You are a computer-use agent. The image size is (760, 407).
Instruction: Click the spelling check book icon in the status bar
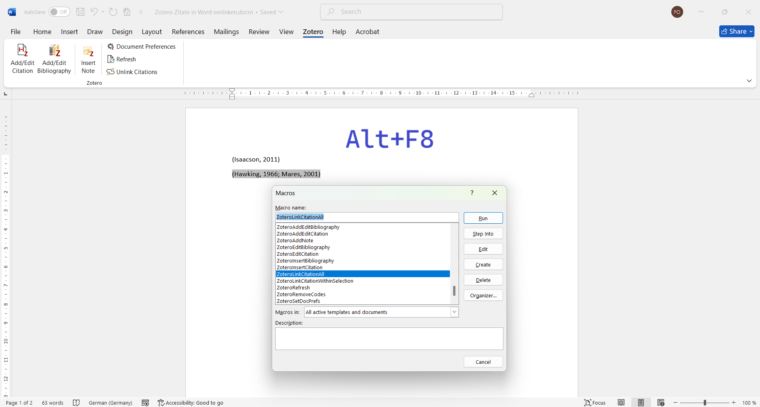click(76, 403)
